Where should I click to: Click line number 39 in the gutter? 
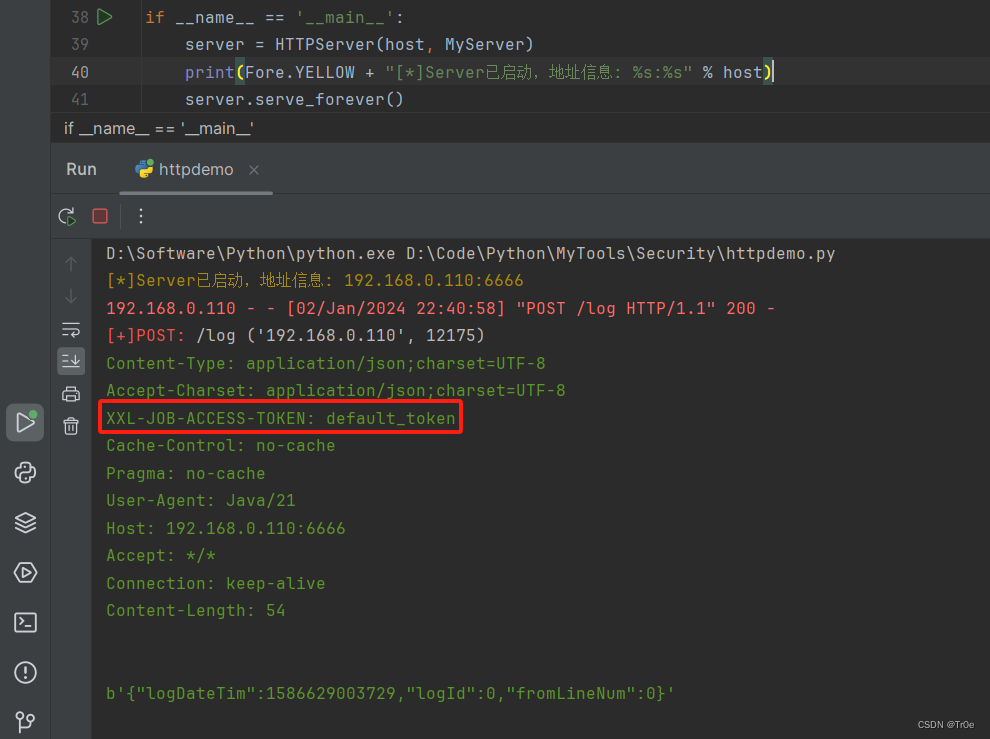[80, 44]
